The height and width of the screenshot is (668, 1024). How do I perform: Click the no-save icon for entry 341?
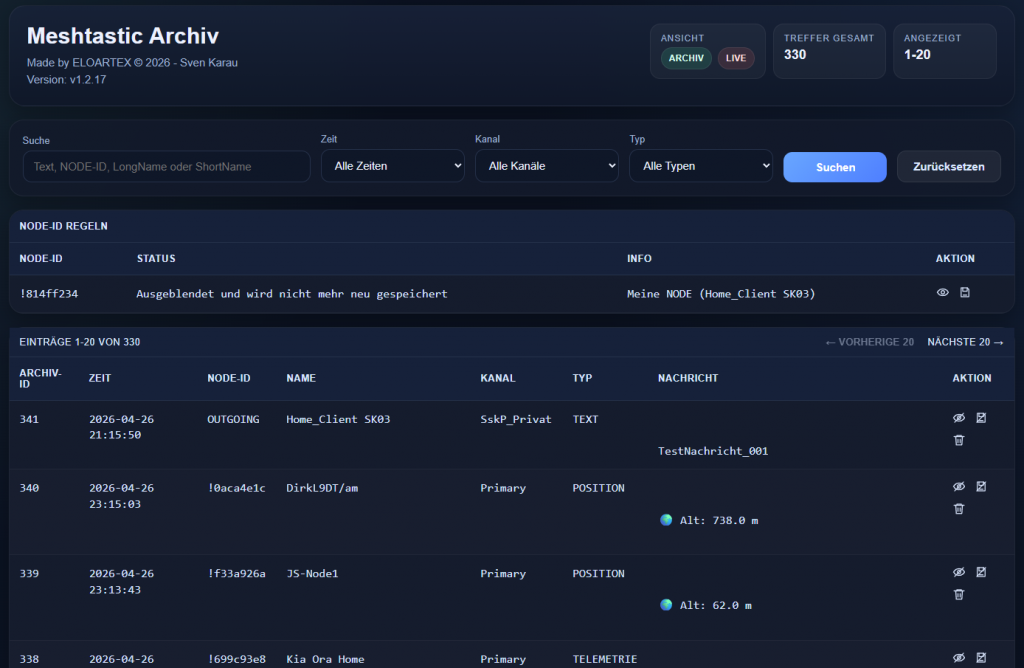click(x=981, y=418)
